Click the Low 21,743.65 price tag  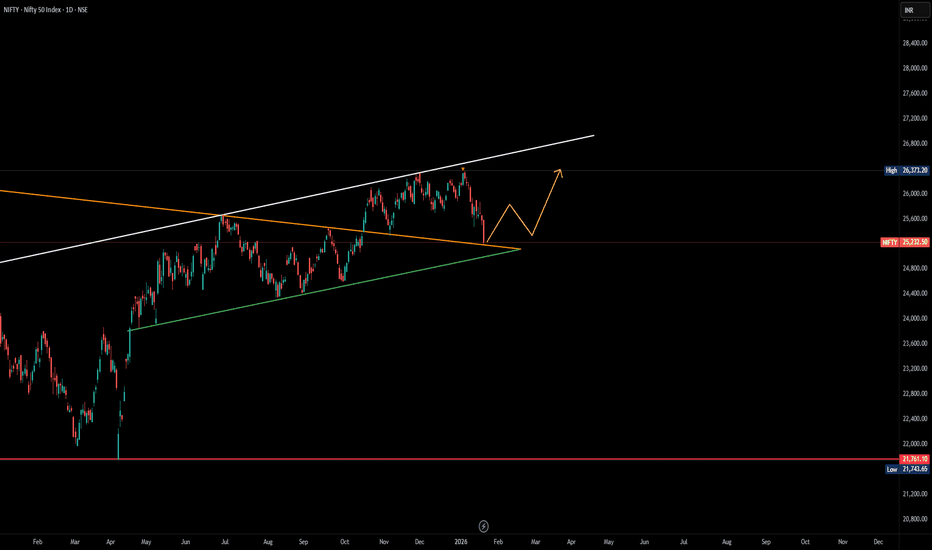pos(907,468)
